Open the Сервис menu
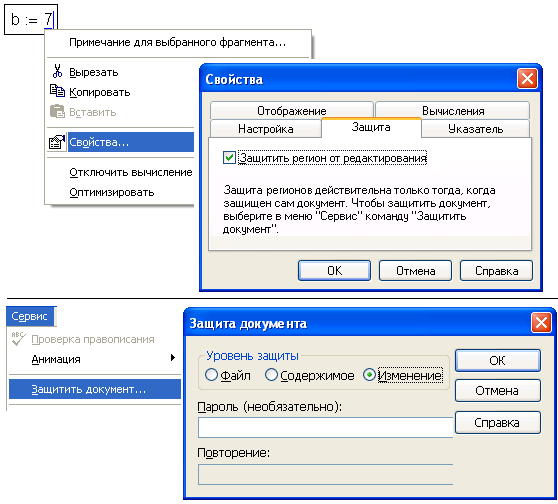The width and height of the screenshot is (558, 504). 31,316
